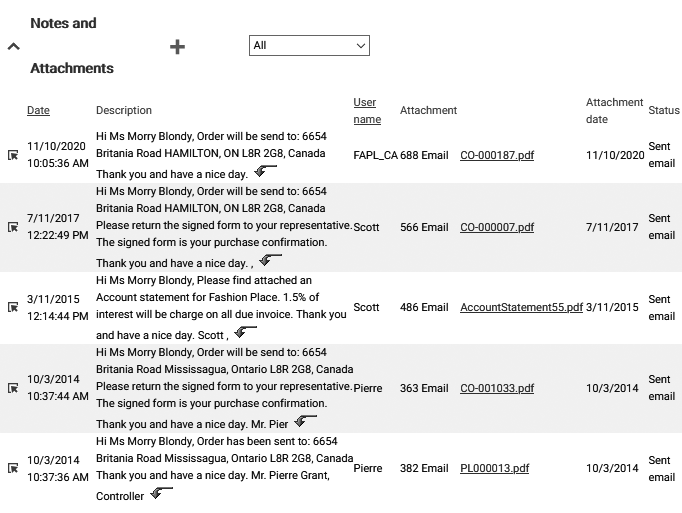Open the 3/11/2015 note row icon
The image size is (682, 513).
(x=13, y=307)
